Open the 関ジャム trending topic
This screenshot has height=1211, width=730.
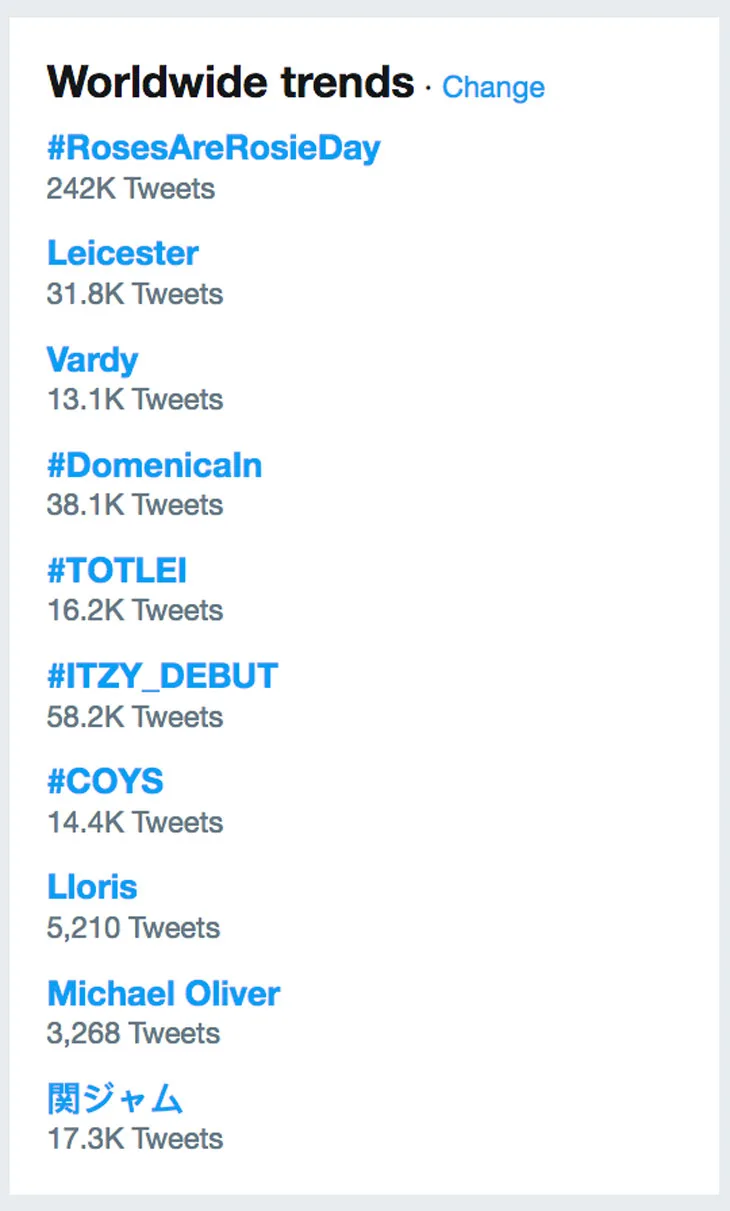click(x=115, y=1099)
